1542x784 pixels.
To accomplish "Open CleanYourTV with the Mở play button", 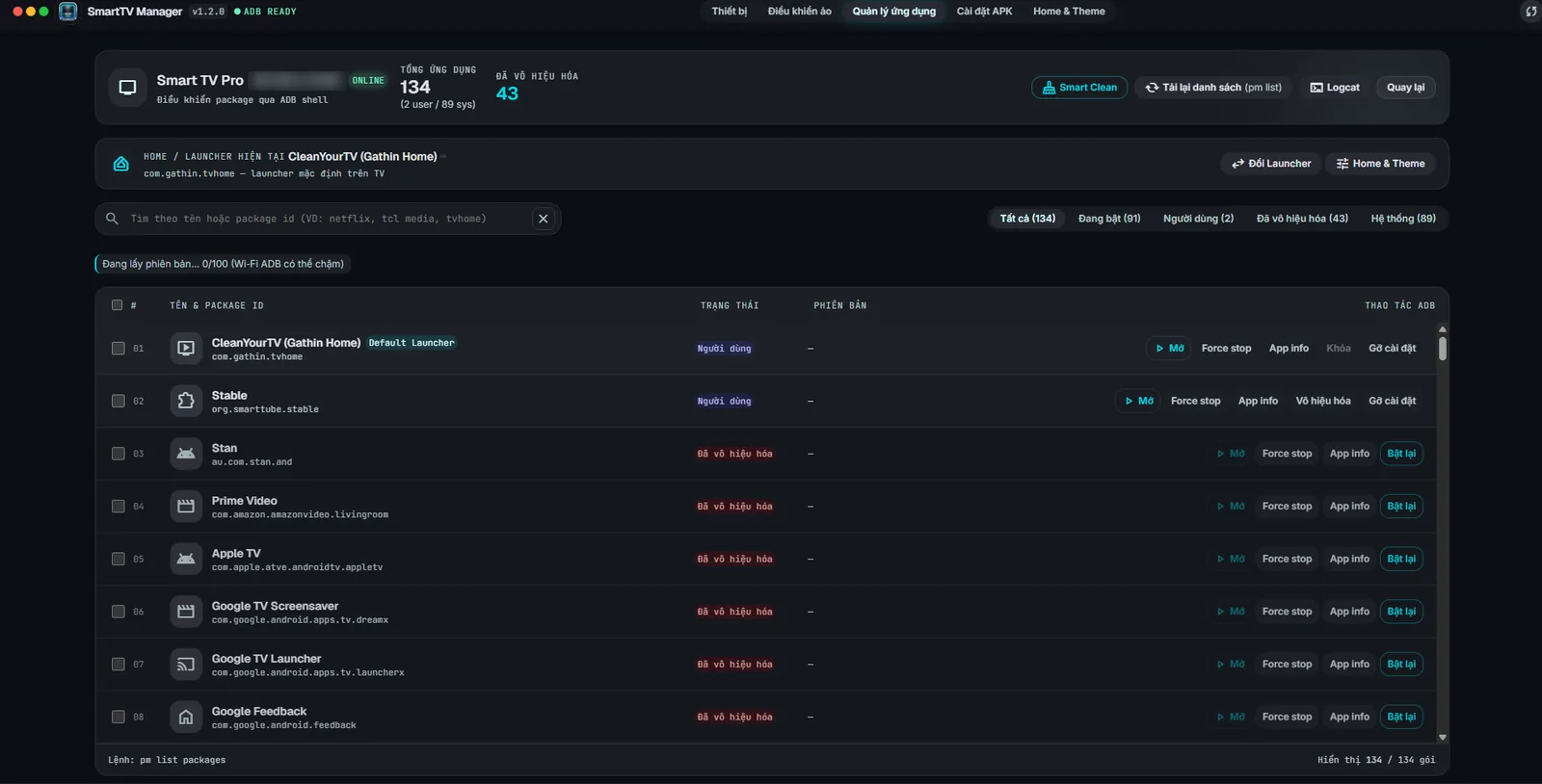I will tap(1169, 348).
